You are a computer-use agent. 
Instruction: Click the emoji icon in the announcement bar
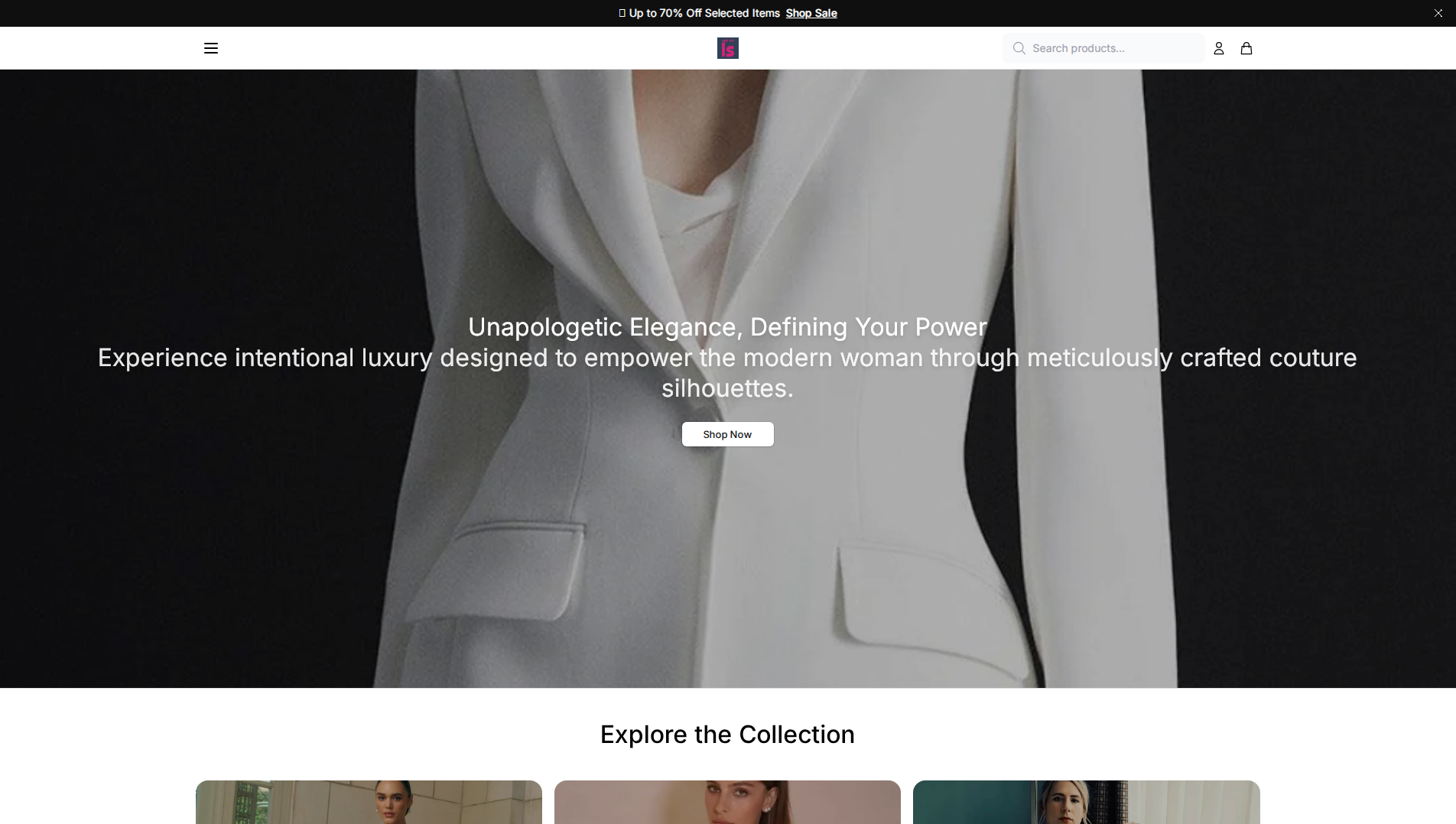pos(622,13)
